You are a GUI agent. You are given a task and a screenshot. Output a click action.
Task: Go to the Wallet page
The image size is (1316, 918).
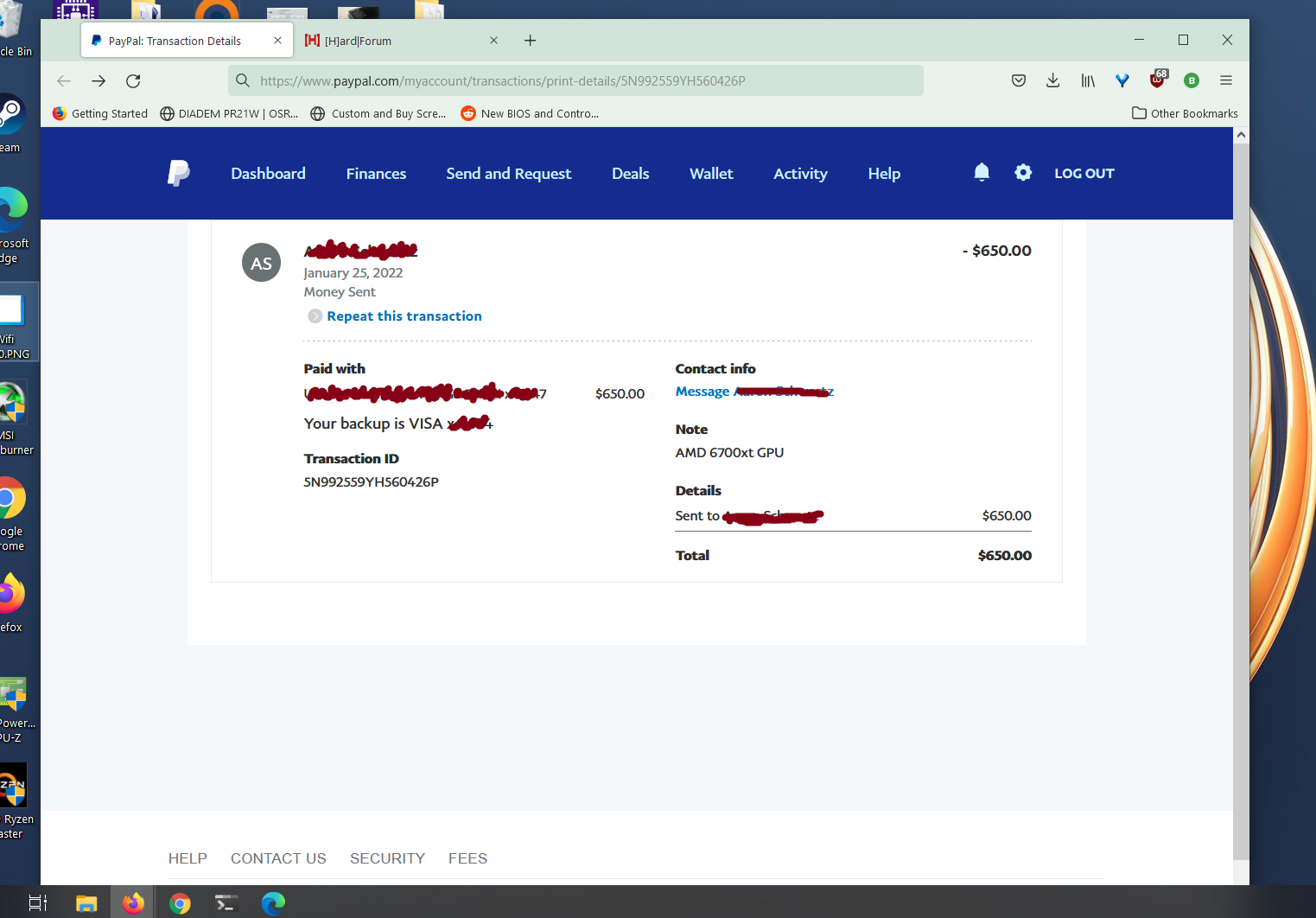click(711, 174)
